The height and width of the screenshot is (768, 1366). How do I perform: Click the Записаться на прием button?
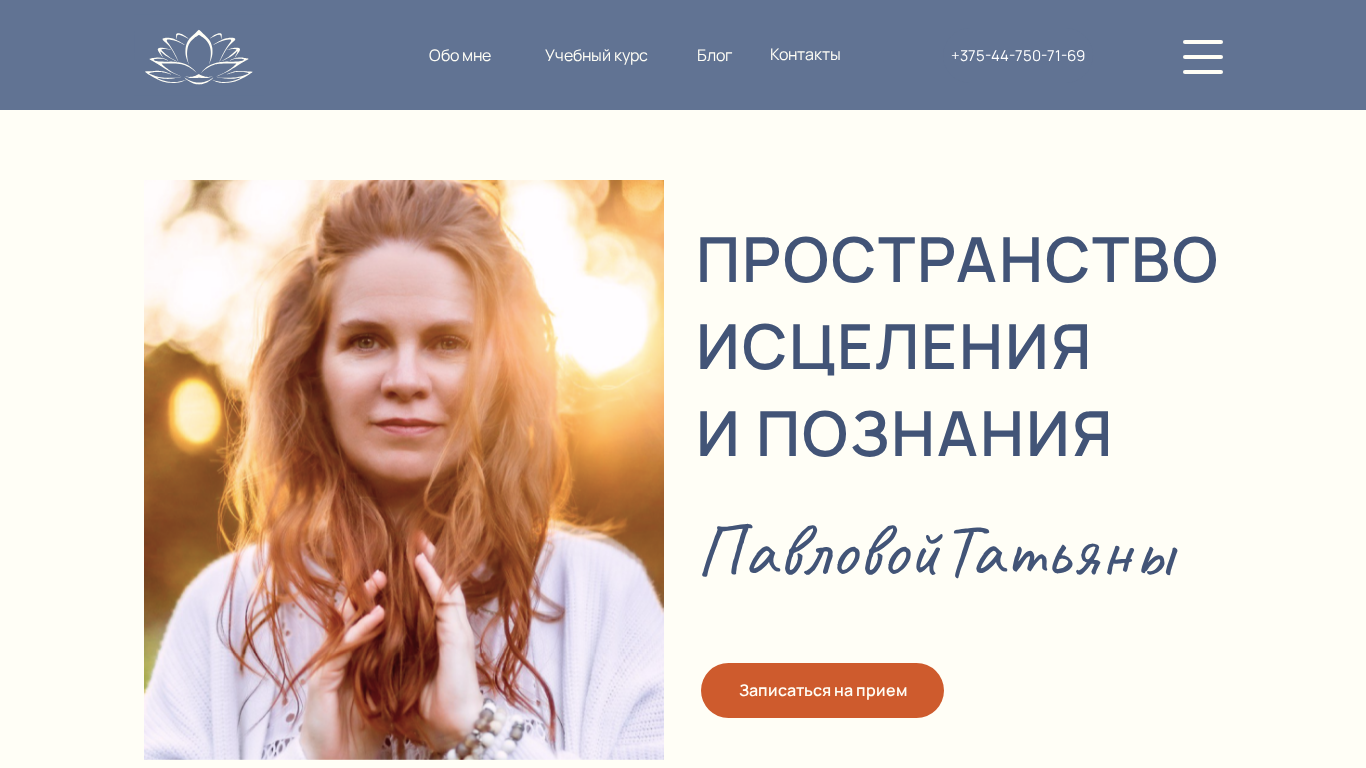coord(822,690)
